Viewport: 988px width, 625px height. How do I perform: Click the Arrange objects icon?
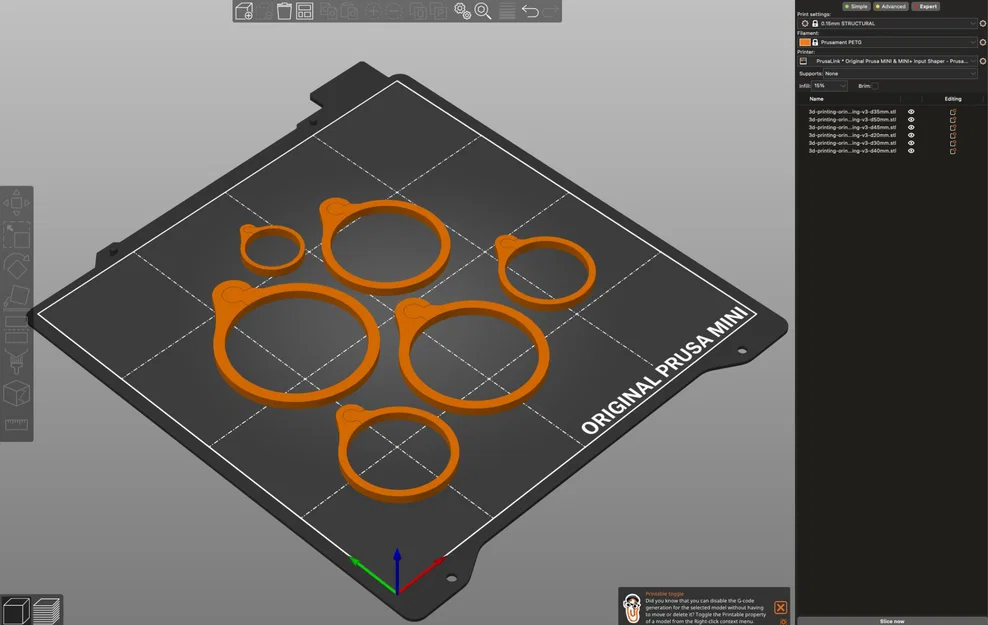(x=305, y=11)
